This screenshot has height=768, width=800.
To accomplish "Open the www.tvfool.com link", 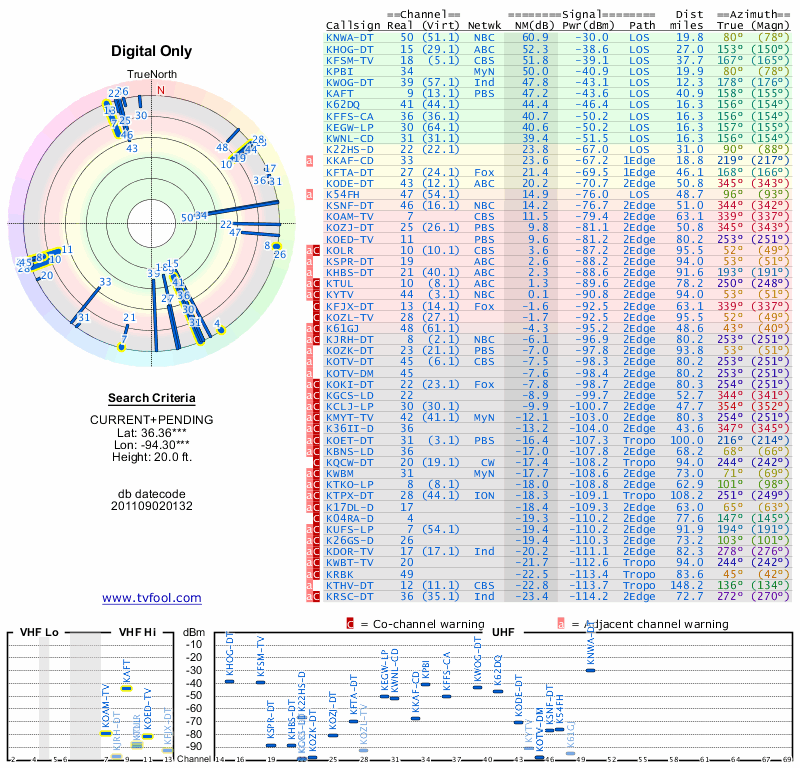I will (x=152, y=598).
